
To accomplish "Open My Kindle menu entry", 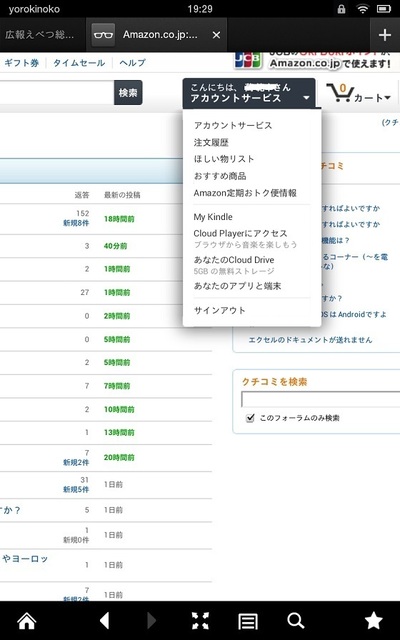I will point(213,217).
